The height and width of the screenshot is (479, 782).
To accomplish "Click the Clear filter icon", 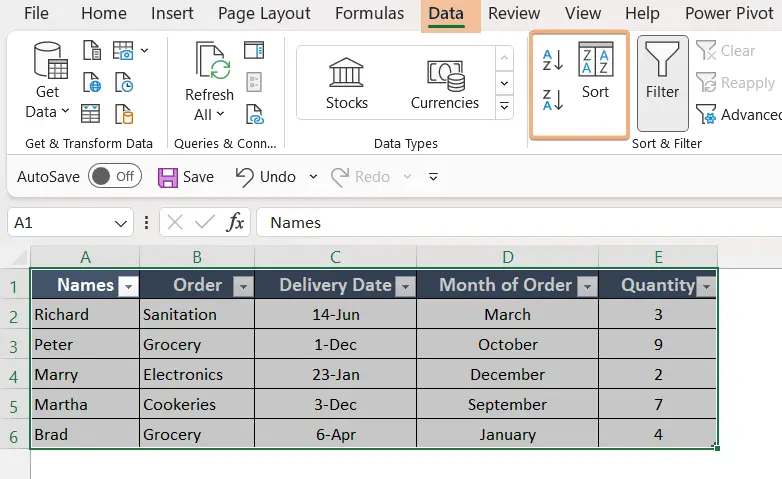I will [706, 50].
